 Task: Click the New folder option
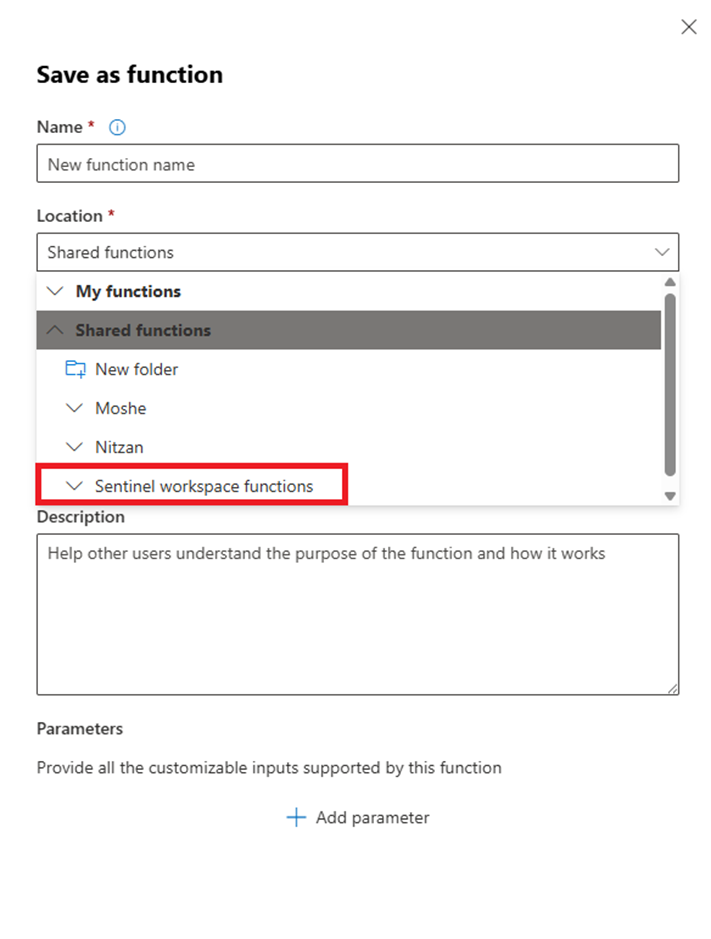tap(136, 369)
